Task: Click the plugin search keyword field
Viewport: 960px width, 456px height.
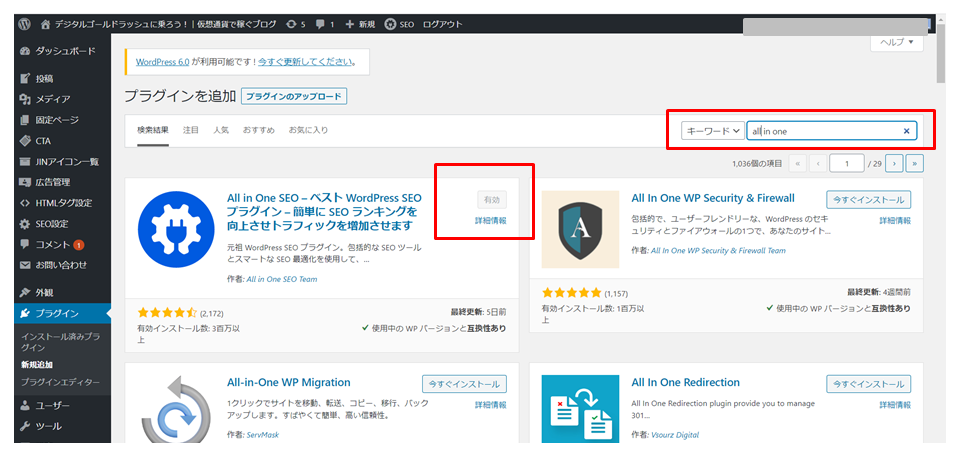Action: pos(831,131)
